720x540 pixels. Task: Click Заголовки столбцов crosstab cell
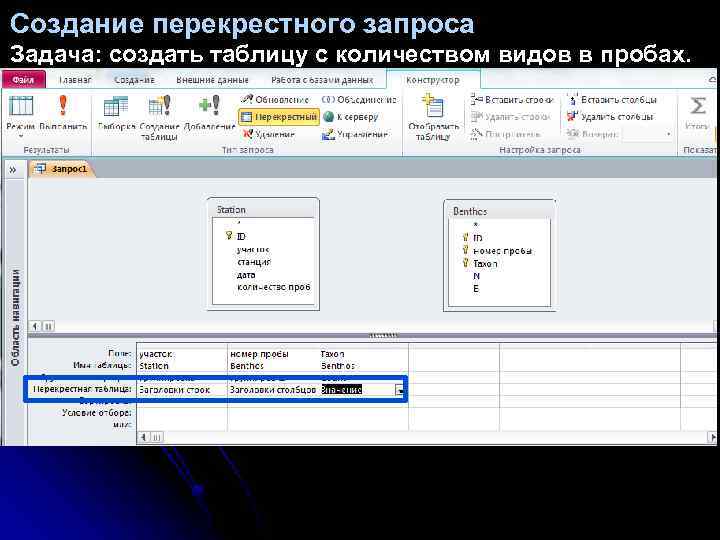point(273,389)
